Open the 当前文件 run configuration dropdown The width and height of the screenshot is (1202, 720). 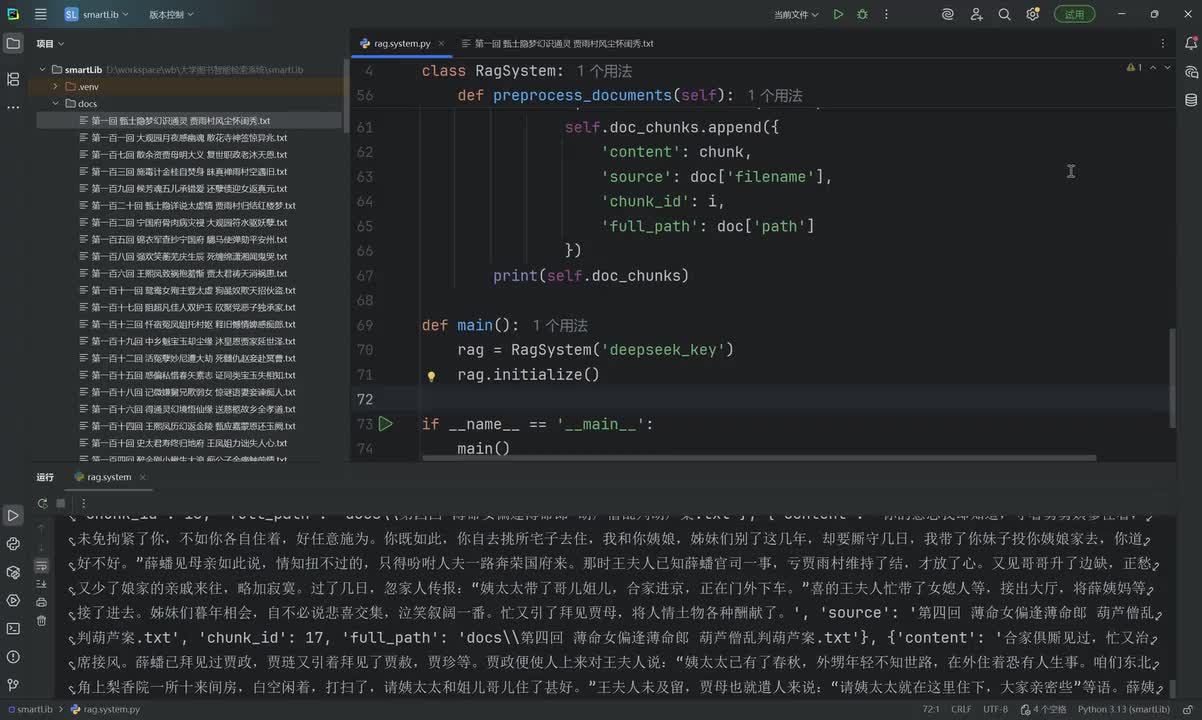click(796, 14)
